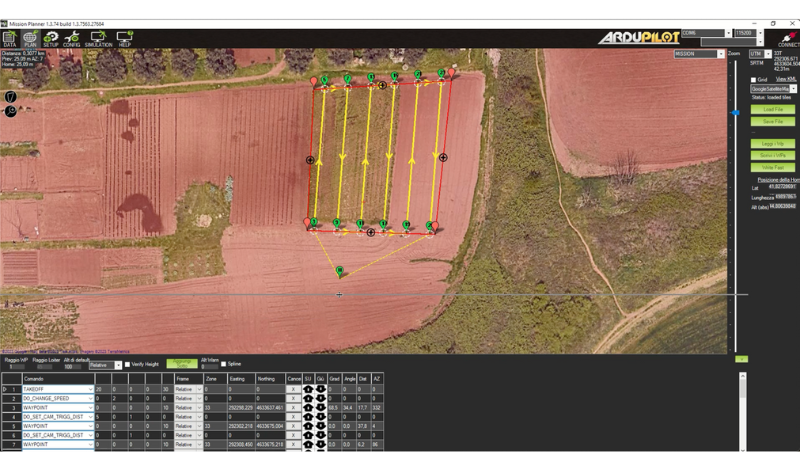Open the HELP screen

(x=124, y=39)
